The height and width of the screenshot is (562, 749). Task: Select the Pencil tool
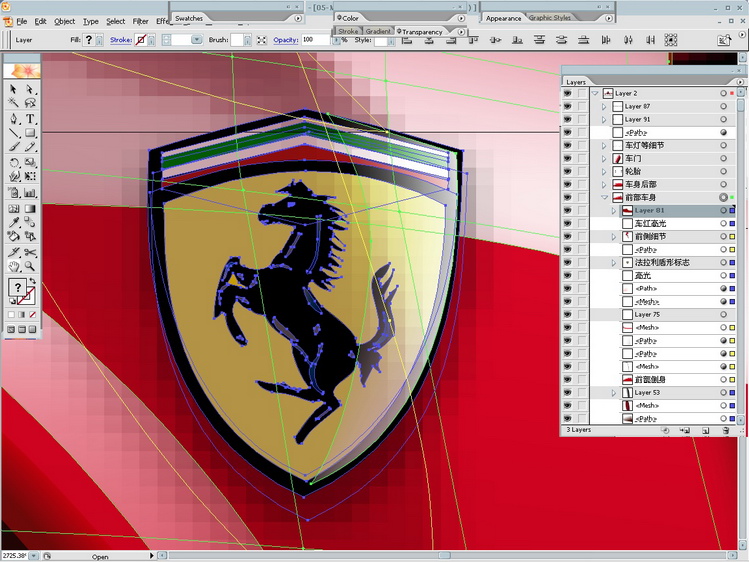30,147
